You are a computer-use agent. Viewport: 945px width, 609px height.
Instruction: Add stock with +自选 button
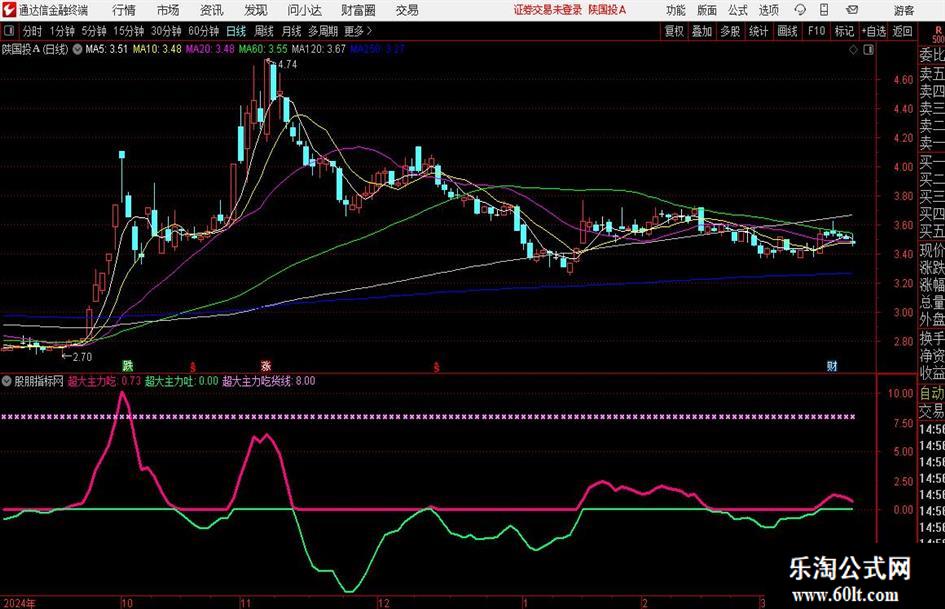(873, 31)
